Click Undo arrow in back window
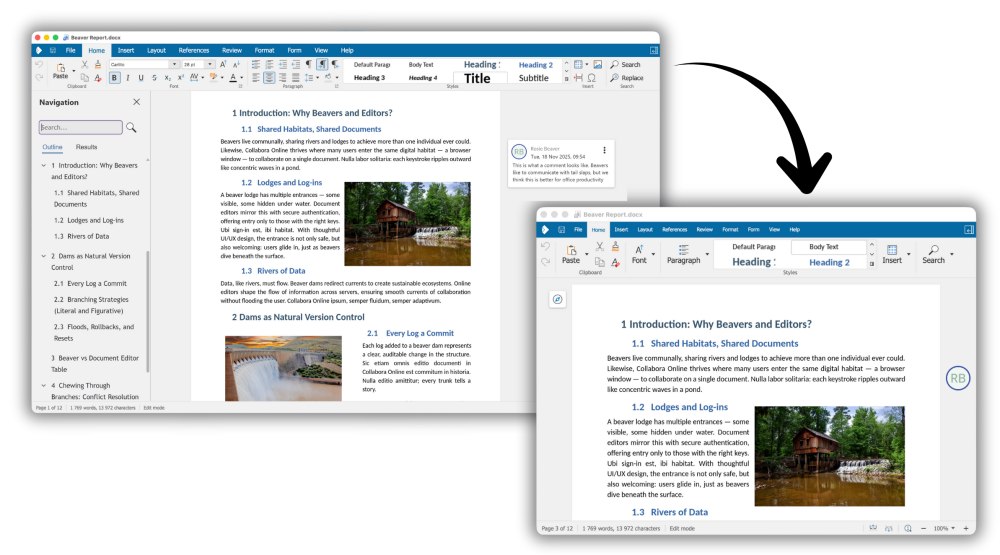1000x555 pixels. pyautogui.click(x=40, y=65)
